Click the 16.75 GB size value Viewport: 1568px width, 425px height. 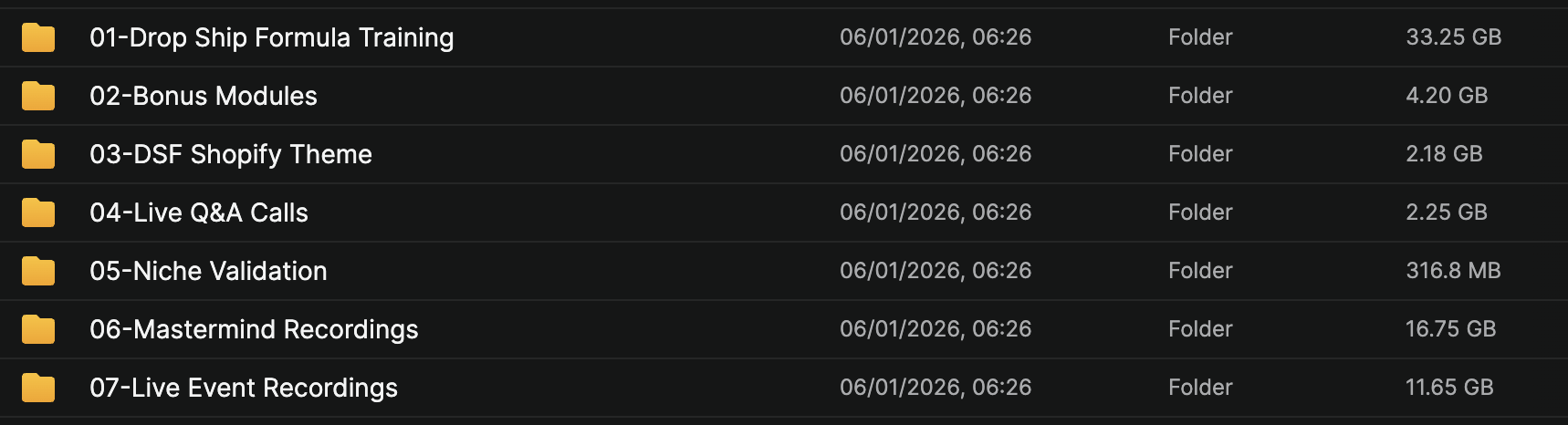1450,329
